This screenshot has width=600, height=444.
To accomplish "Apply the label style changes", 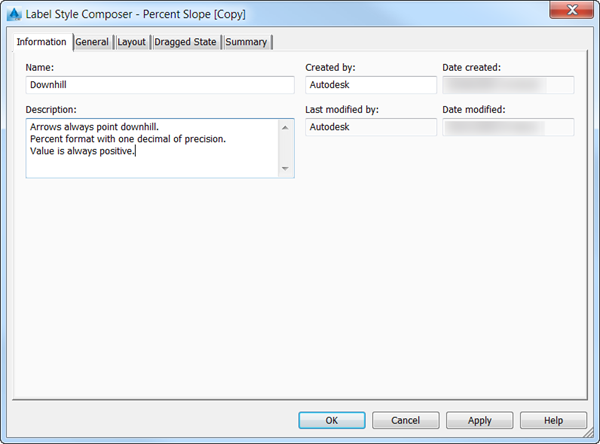I will [x=479, y=420].
